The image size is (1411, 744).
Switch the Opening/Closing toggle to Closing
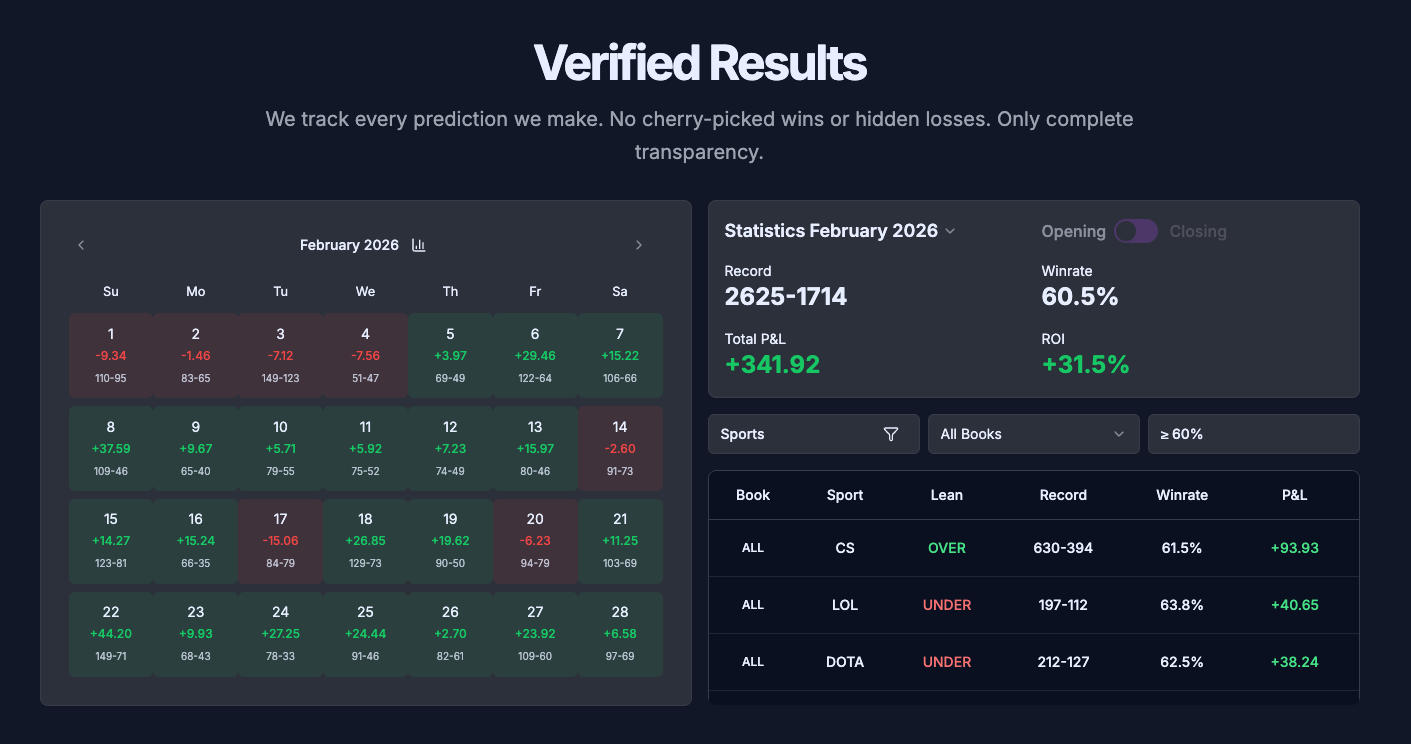[x=1135, y=231]
